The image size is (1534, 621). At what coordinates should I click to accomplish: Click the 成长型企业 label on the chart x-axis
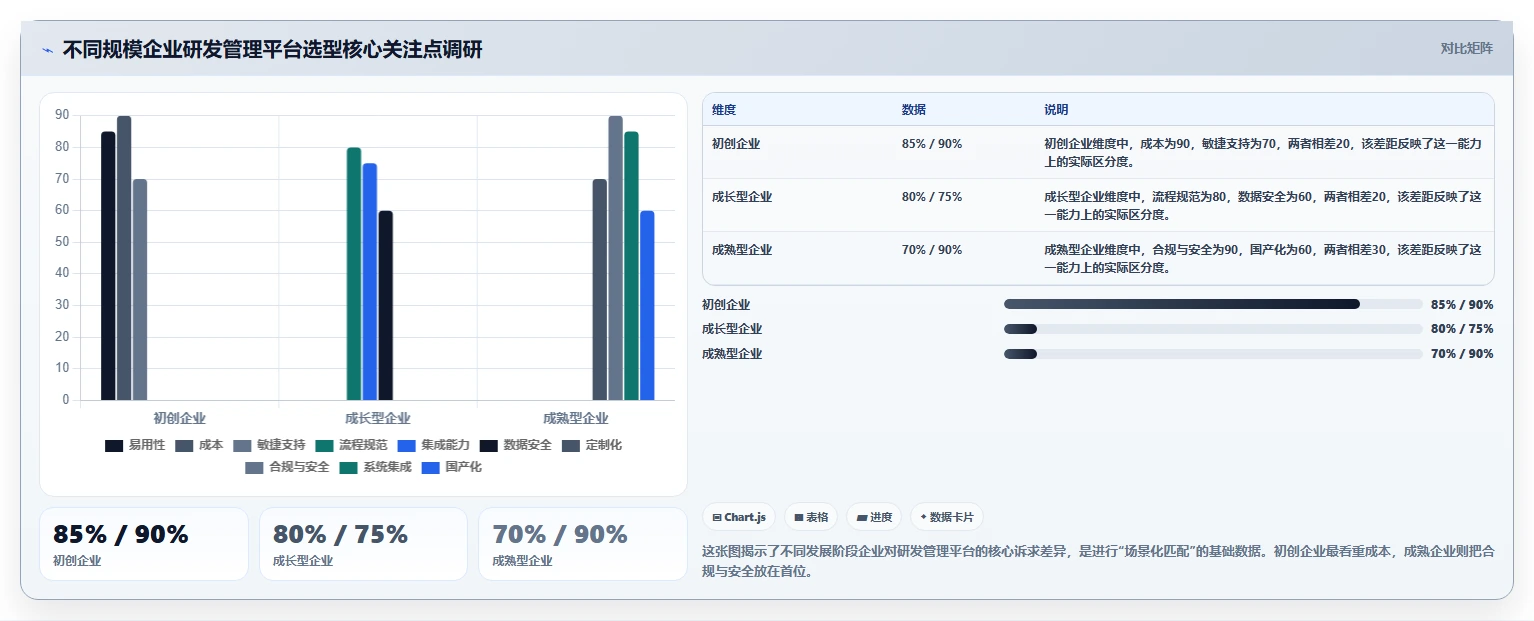click(378, 418)
